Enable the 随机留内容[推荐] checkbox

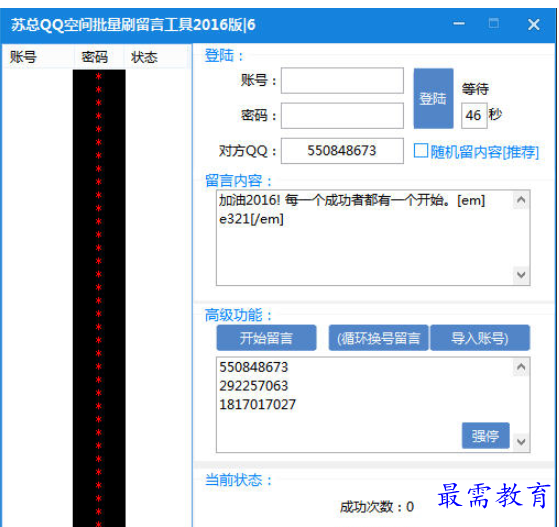tap(421, 151)
